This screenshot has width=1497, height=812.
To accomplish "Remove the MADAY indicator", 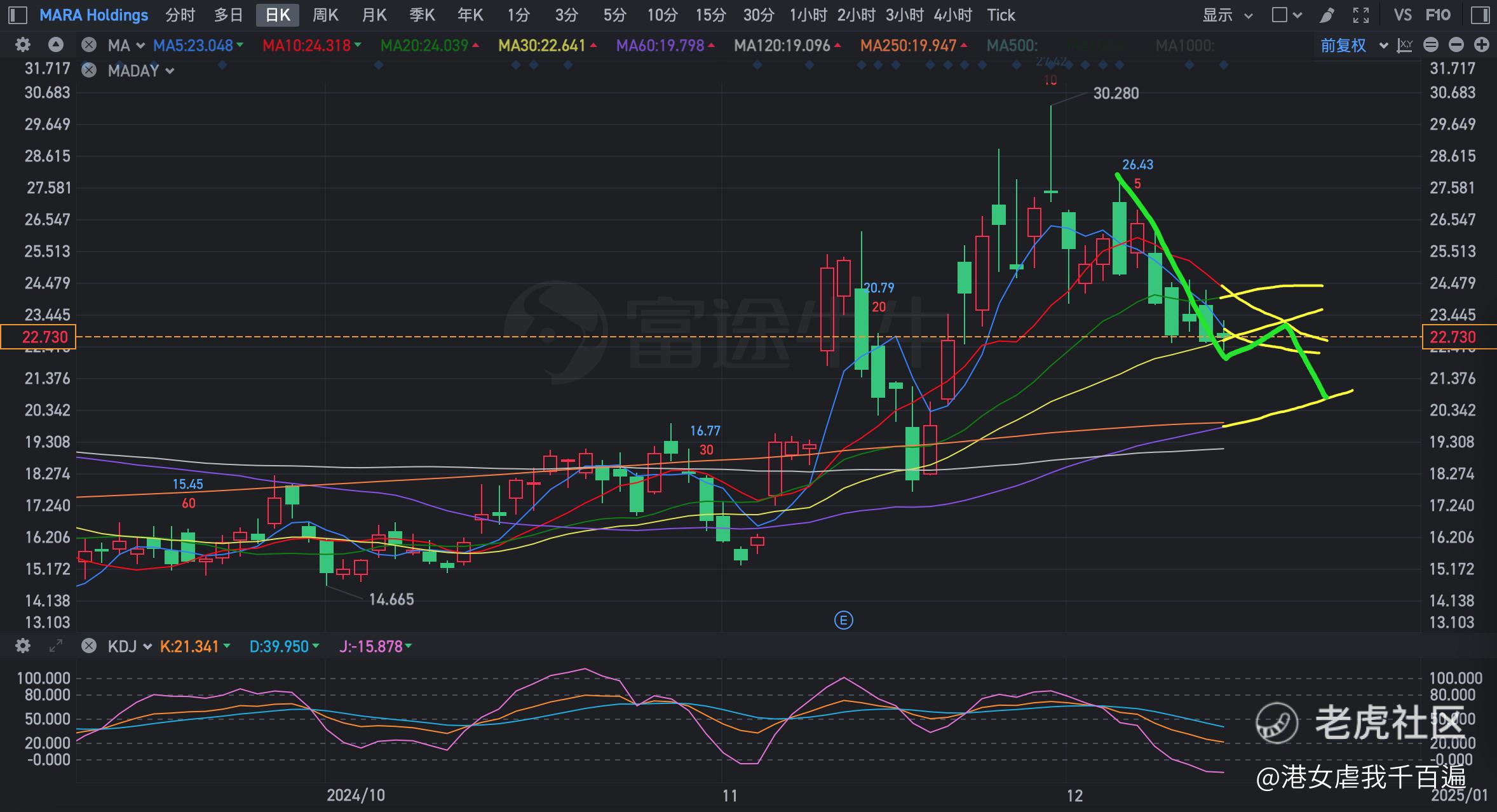I will 89,71.
